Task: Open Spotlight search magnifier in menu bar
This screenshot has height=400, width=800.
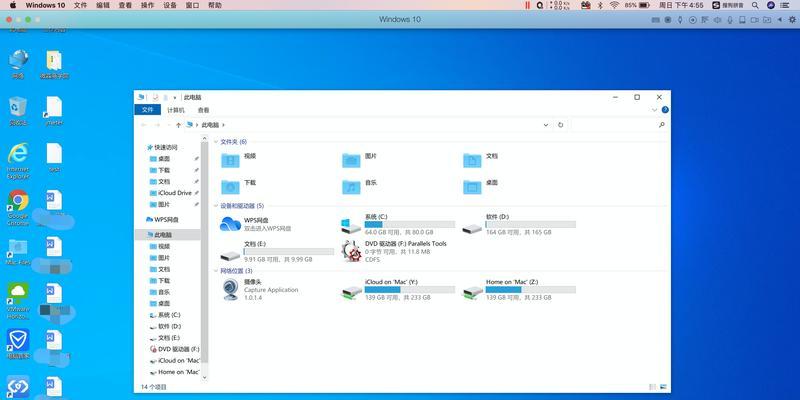Action: (755, 5)
